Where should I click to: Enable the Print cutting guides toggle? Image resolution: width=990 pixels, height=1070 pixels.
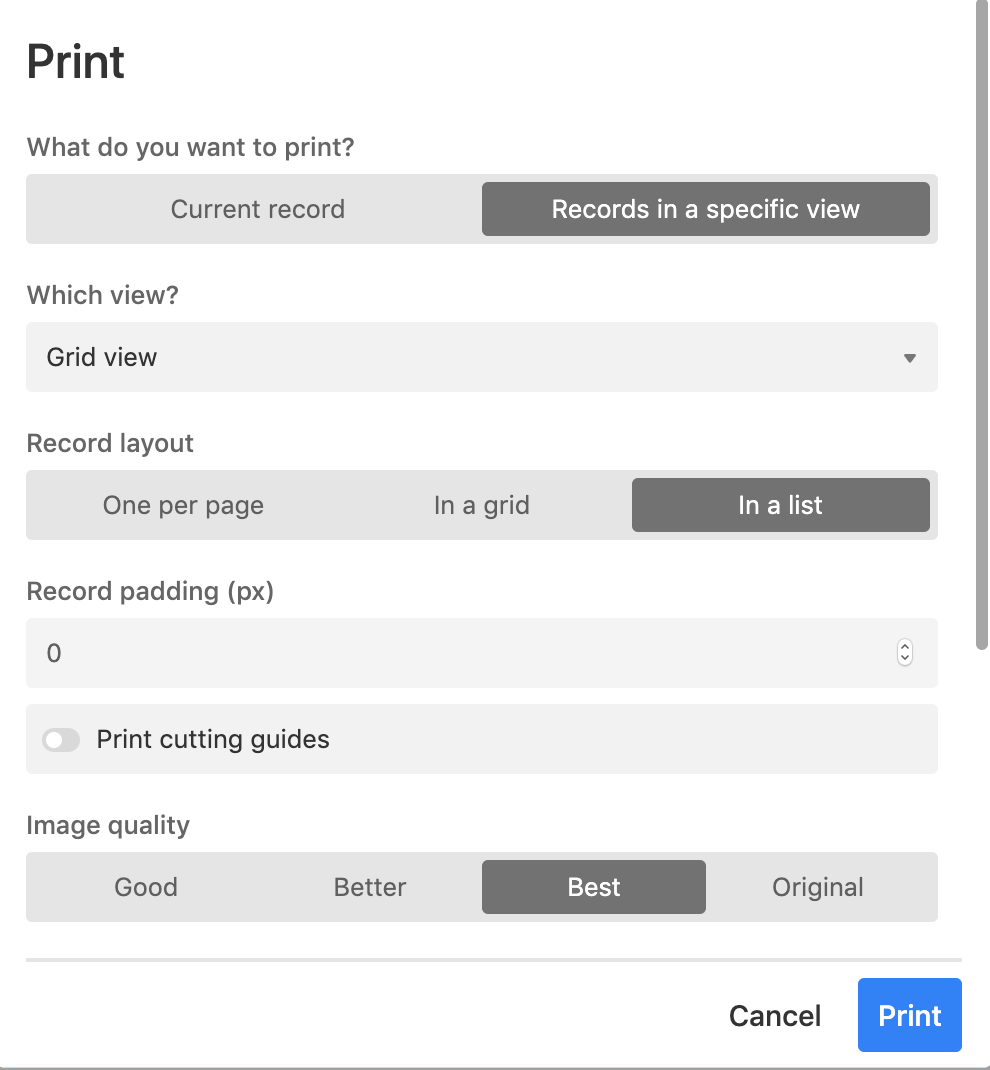tap(61, 740)
